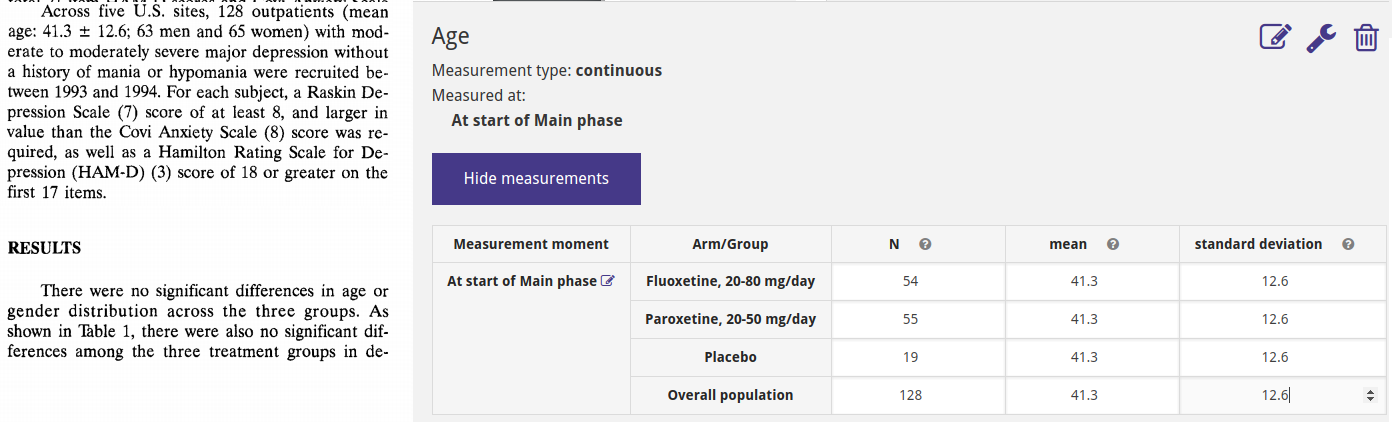1392x422 pixels.
Task: Click the Age heading text
Action: click(x=450, y=37)
